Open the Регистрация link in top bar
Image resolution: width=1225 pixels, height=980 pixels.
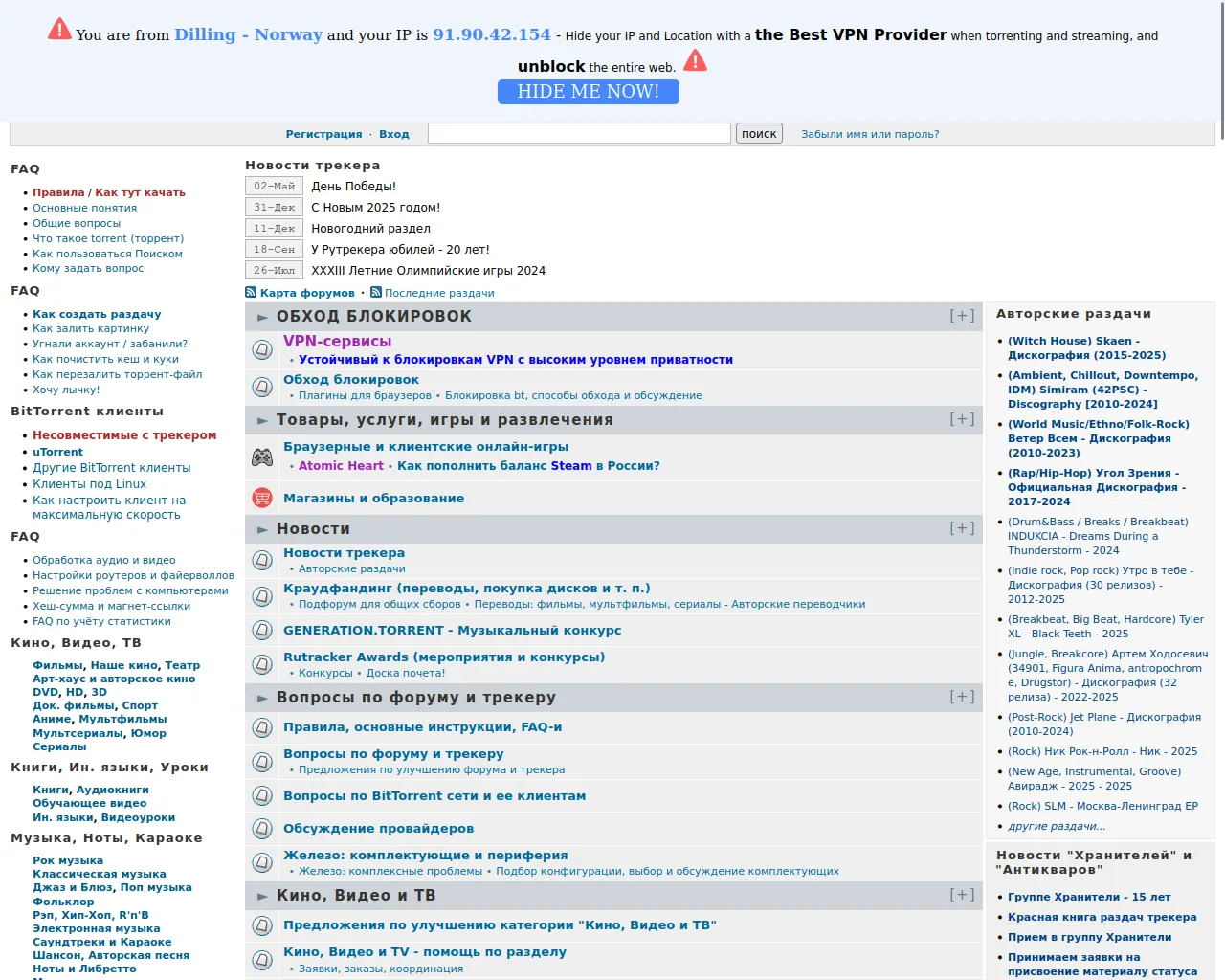(323, 134)
